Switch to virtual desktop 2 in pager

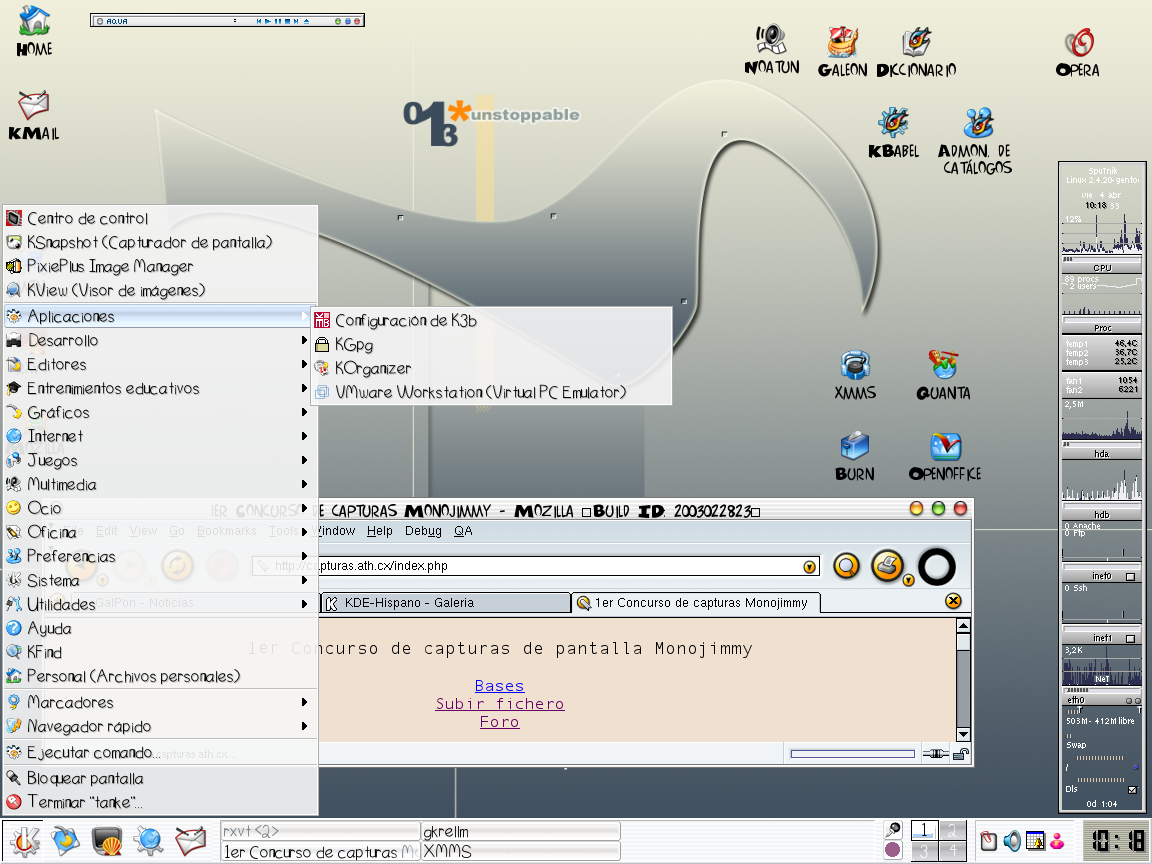tap(951, 831)
